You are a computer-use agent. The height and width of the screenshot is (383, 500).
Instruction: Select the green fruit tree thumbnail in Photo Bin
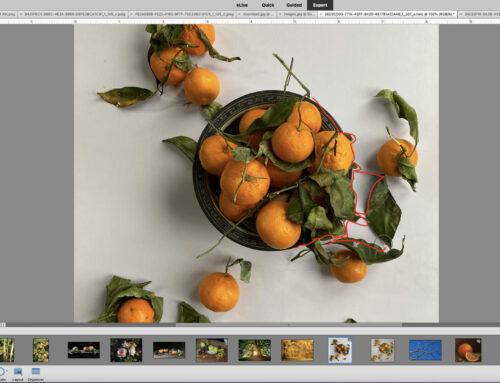(x=41, y=350)
